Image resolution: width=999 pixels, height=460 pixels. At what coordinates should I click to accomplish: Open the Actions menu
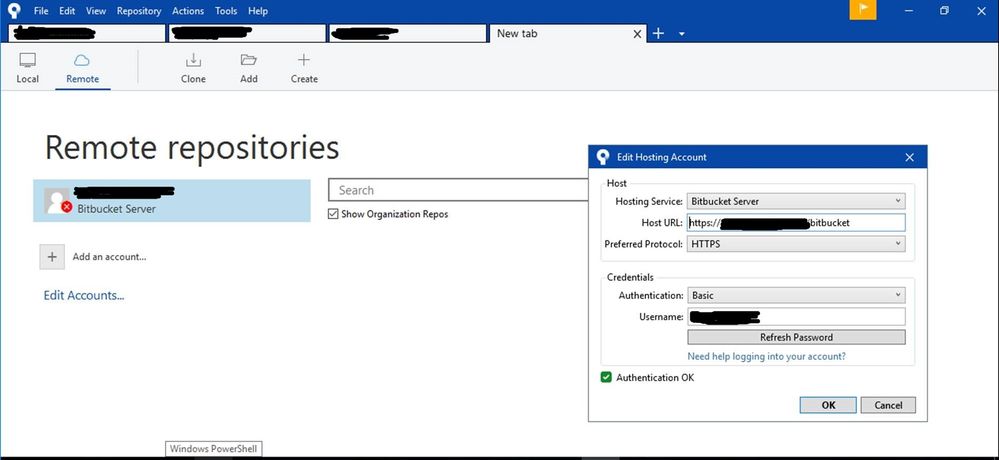[x=188, y=11]
